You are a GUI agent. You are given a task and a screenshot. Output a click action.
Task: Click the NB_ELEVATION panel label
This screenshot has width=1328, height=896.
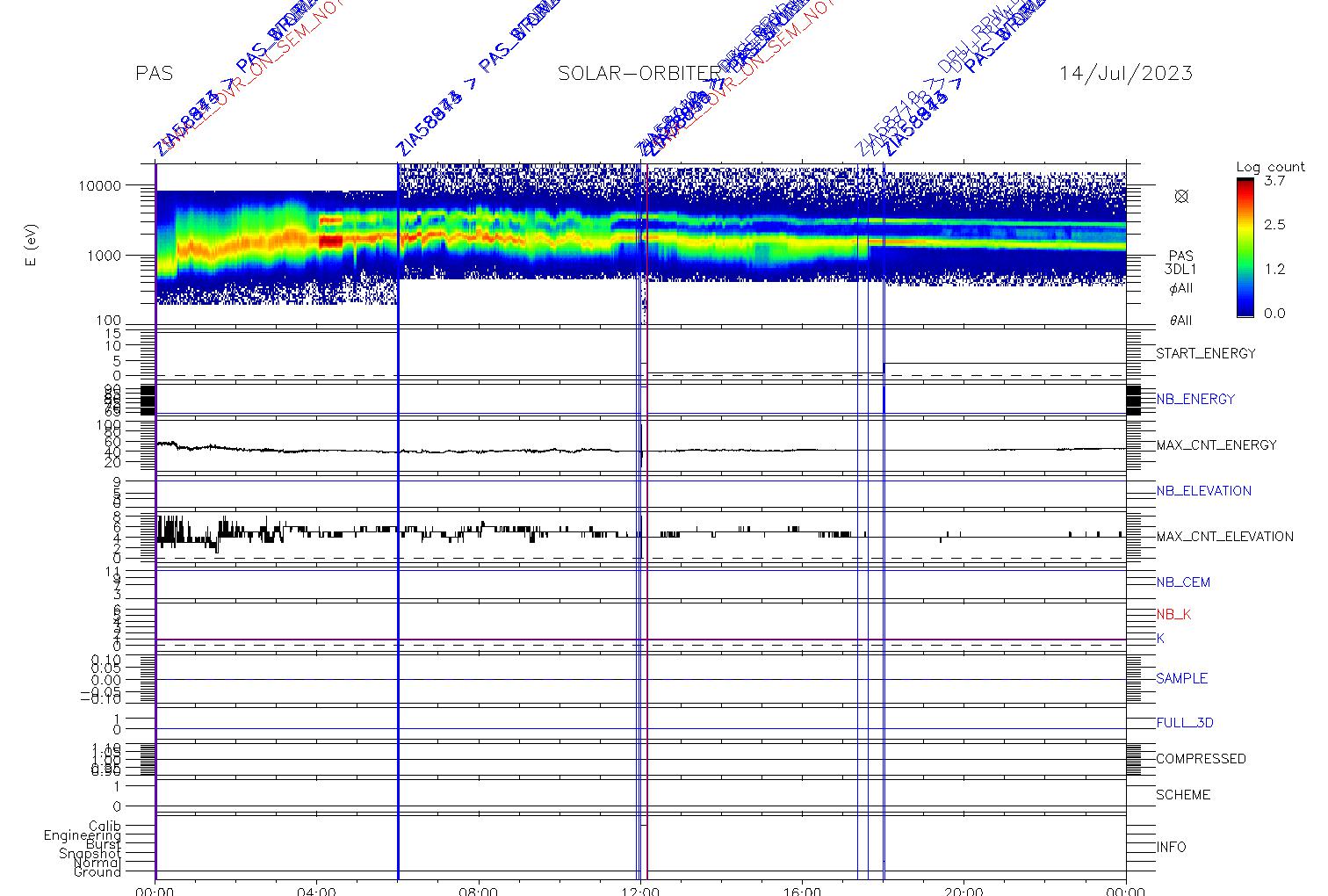coord(1203,491)
